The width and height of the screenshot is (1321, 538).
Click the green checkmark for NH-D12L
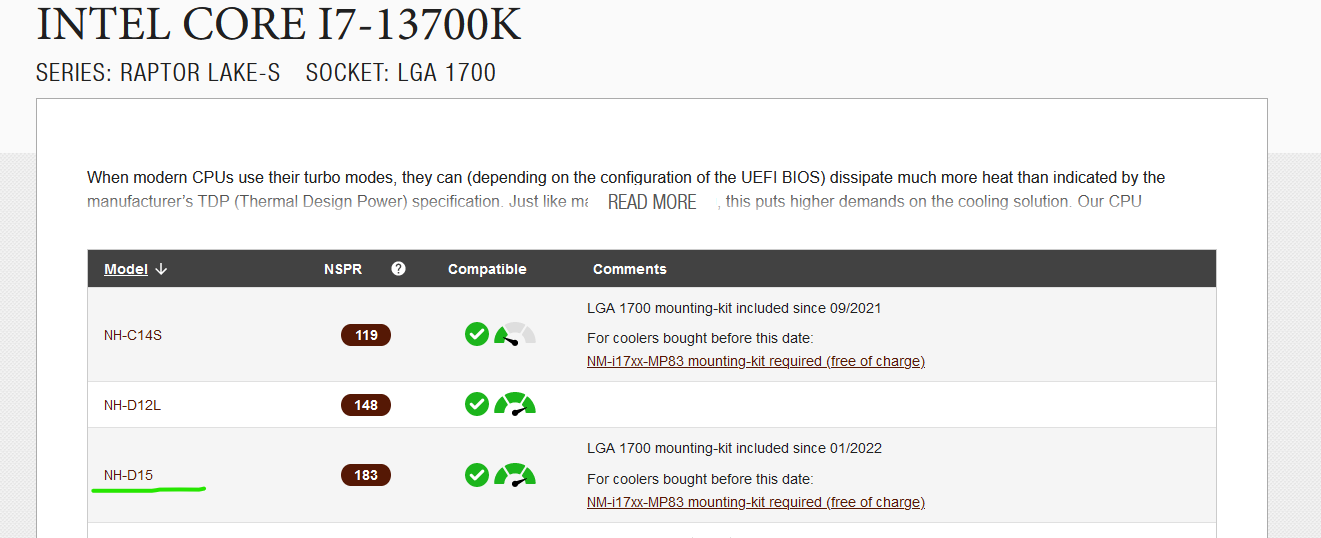pos(477,404)
